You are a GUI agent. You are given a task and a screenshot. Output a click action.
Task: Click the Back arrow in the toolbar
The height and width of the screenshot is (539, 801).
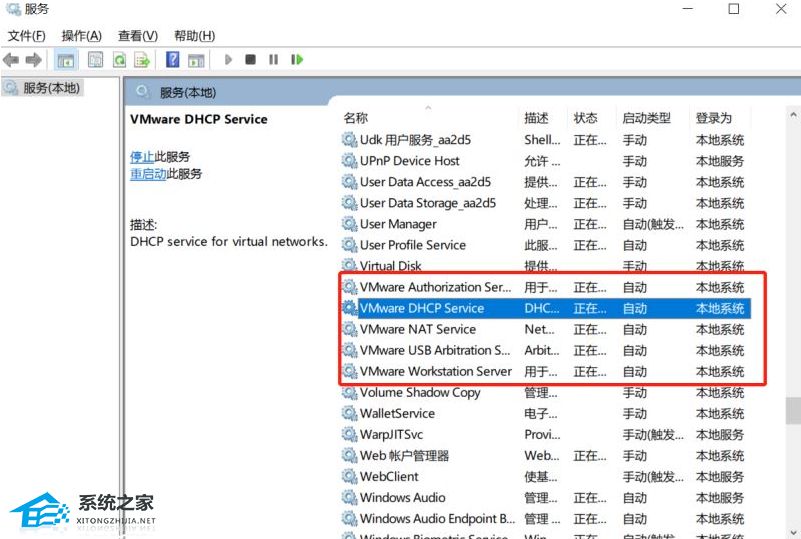pyautogui.click(x=12, y=60)
